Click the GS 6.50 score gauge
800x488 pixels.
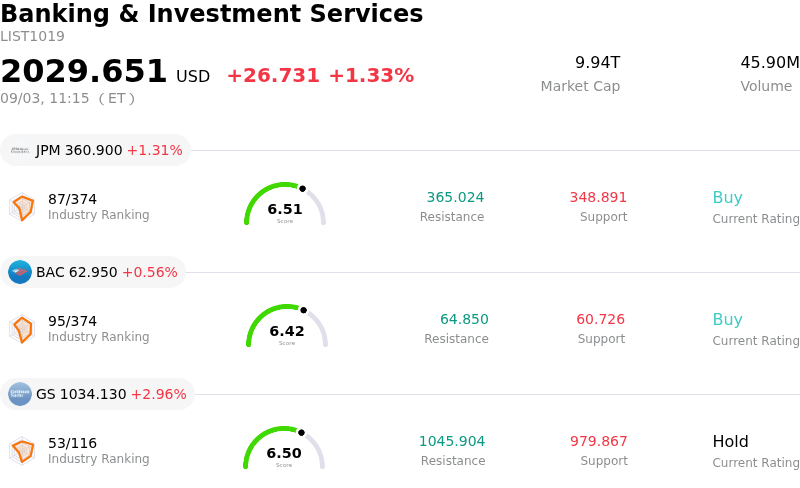tap(284, 448)
